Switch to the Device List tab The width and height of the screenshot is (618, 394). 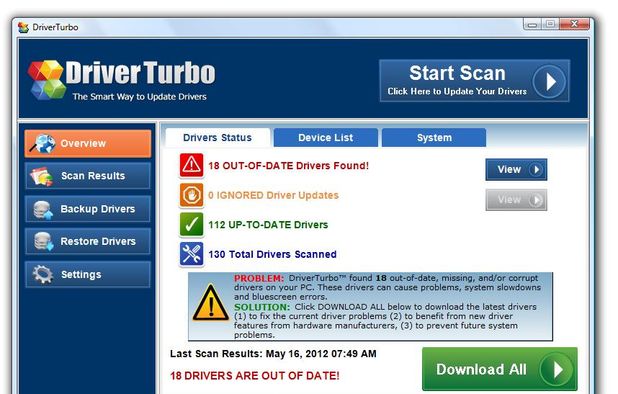click(x=326, y=138)
